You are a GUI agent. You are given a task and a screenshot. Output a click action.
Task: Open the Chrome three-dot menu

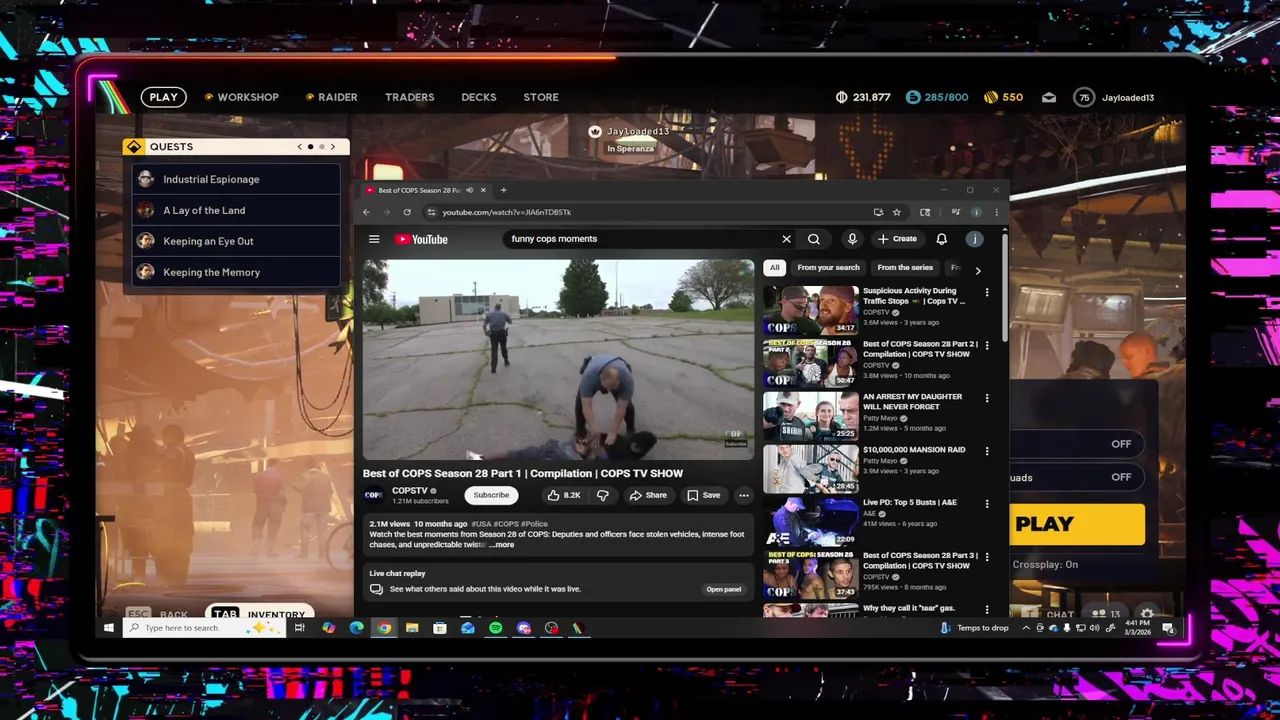pyautogui.click(x=996, y=212)
